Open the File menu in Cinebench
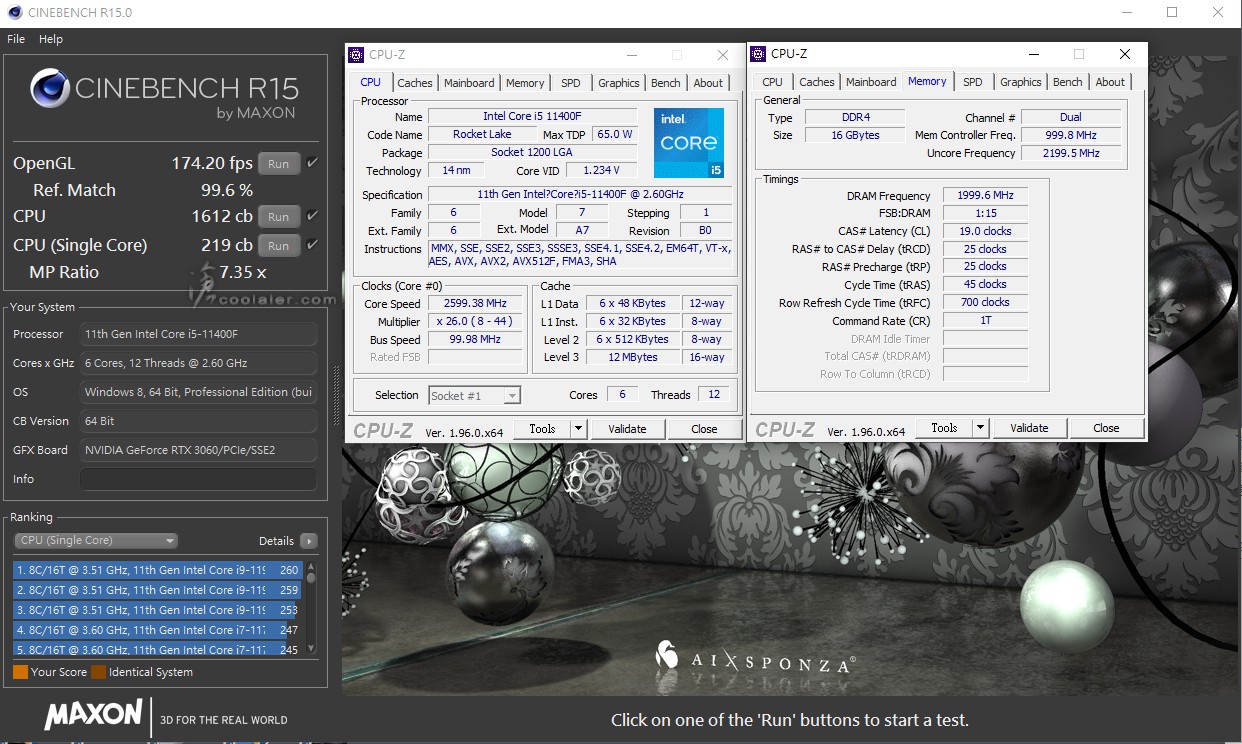Viewport: 1242px width, 744px height. (x=16, y=39)
